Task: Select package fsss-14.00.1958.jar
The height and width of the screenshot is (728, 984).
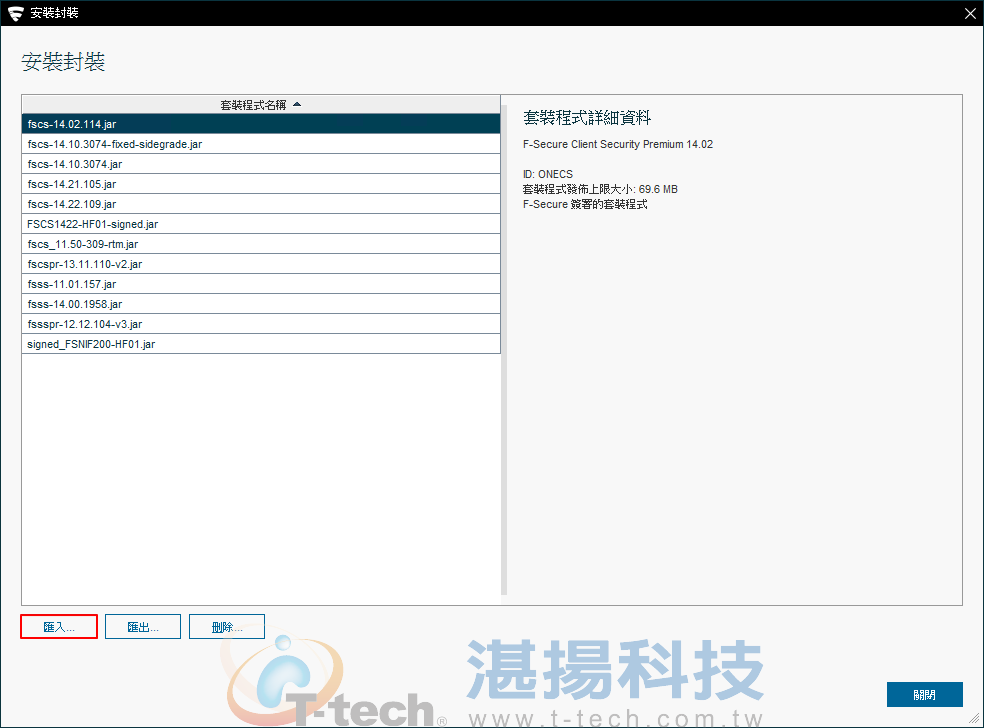Action: tap(261, 305)
